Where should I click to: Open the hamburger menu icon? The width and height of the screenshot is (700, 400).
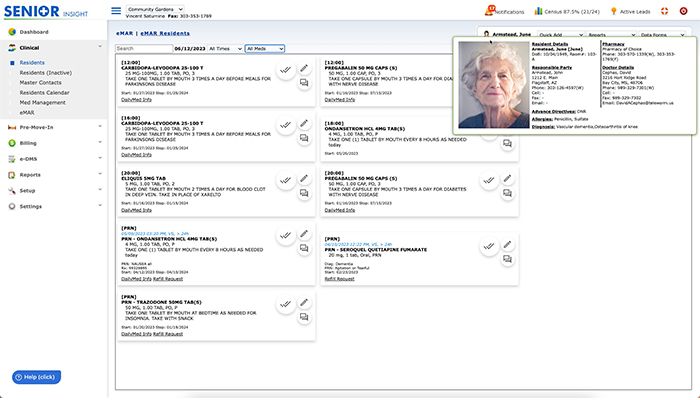pyautogui.click(x=116, y=11)
